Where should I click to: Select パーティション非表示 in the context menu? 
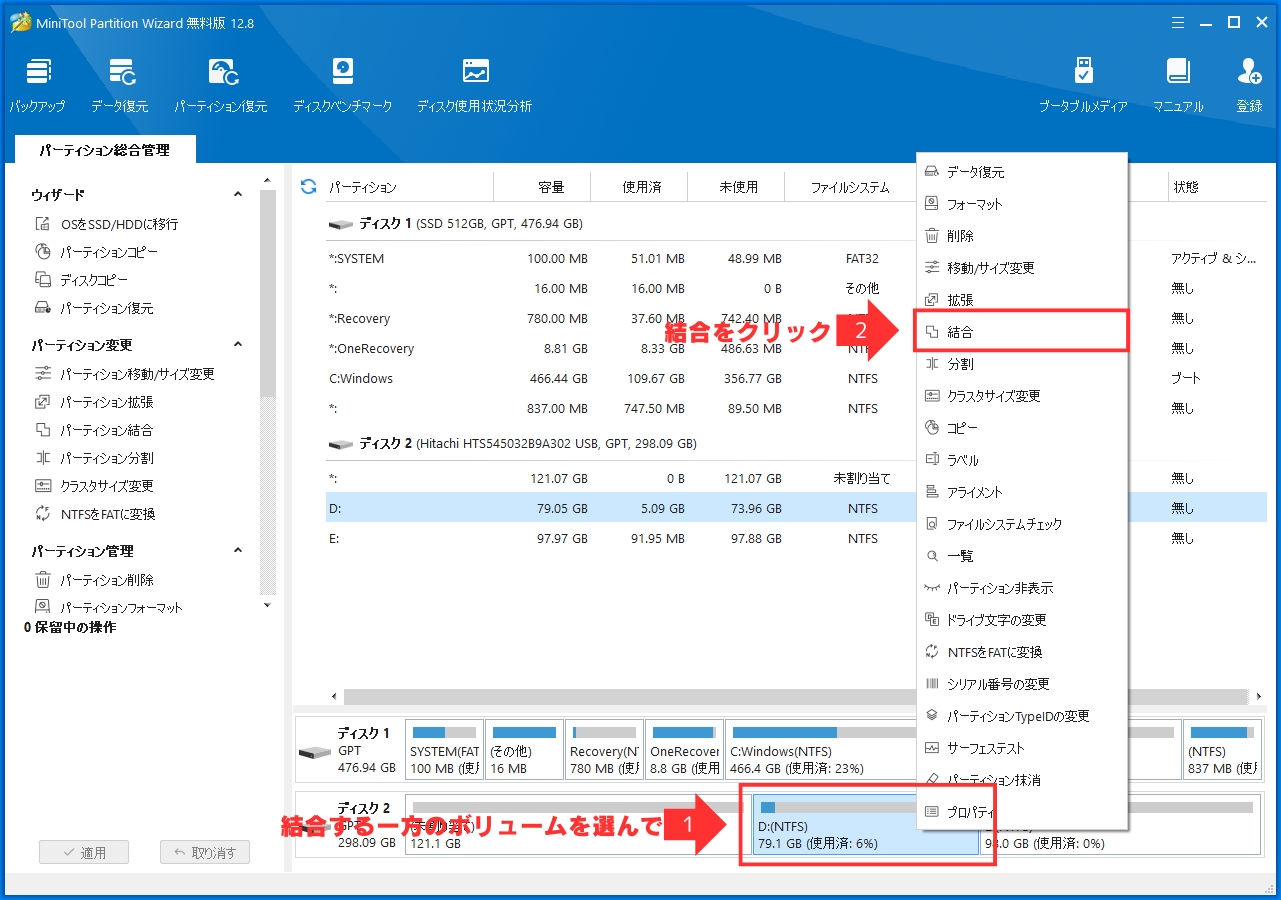[x=1022, y=588]
